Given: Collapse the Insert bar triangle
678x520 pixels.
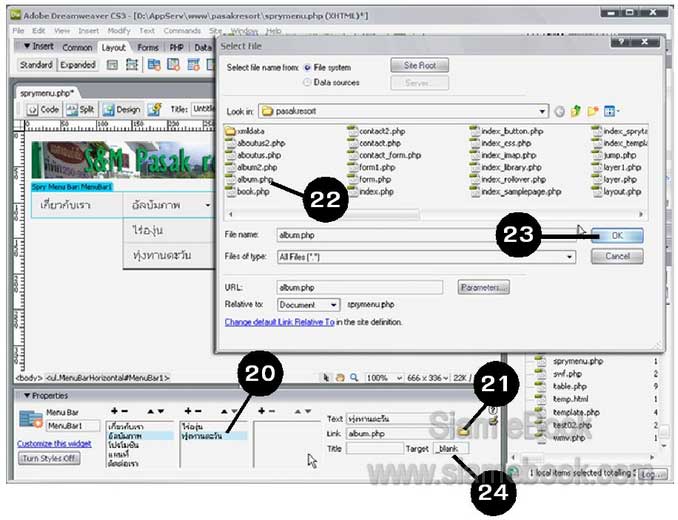Looking at the screenshot, I should coord(27,46).
